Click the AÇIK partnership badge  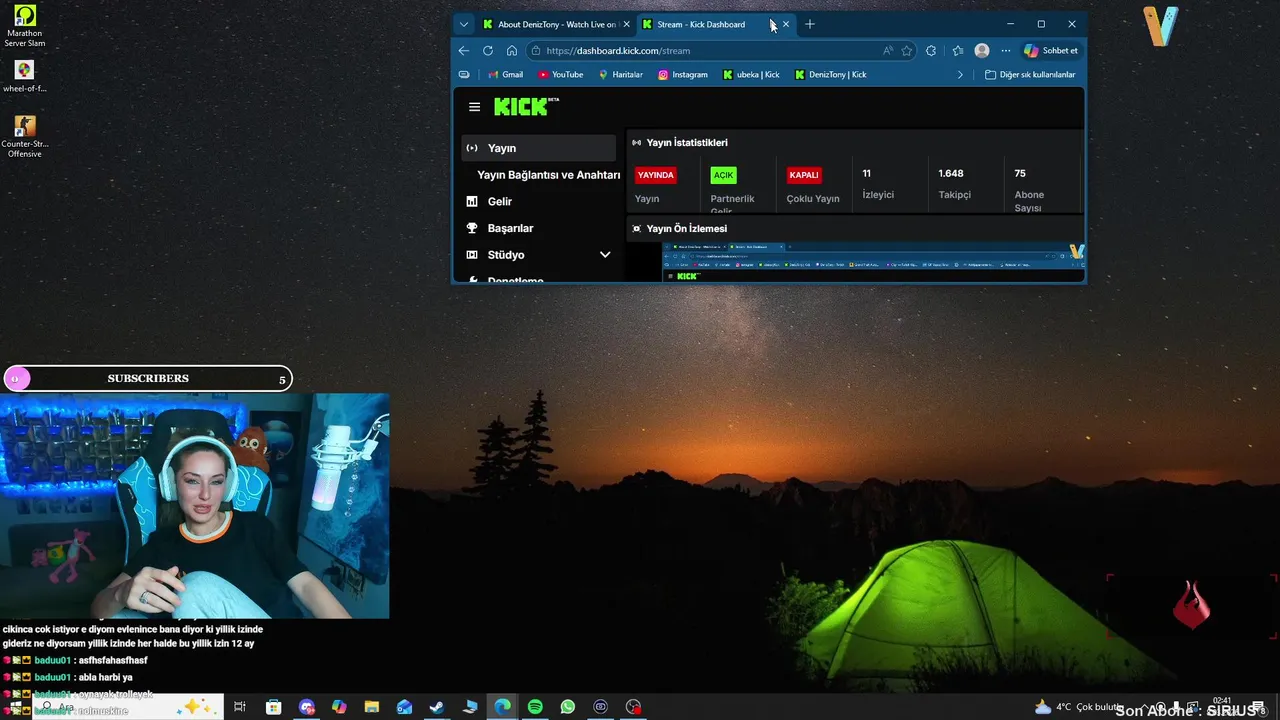click(723, 175)
